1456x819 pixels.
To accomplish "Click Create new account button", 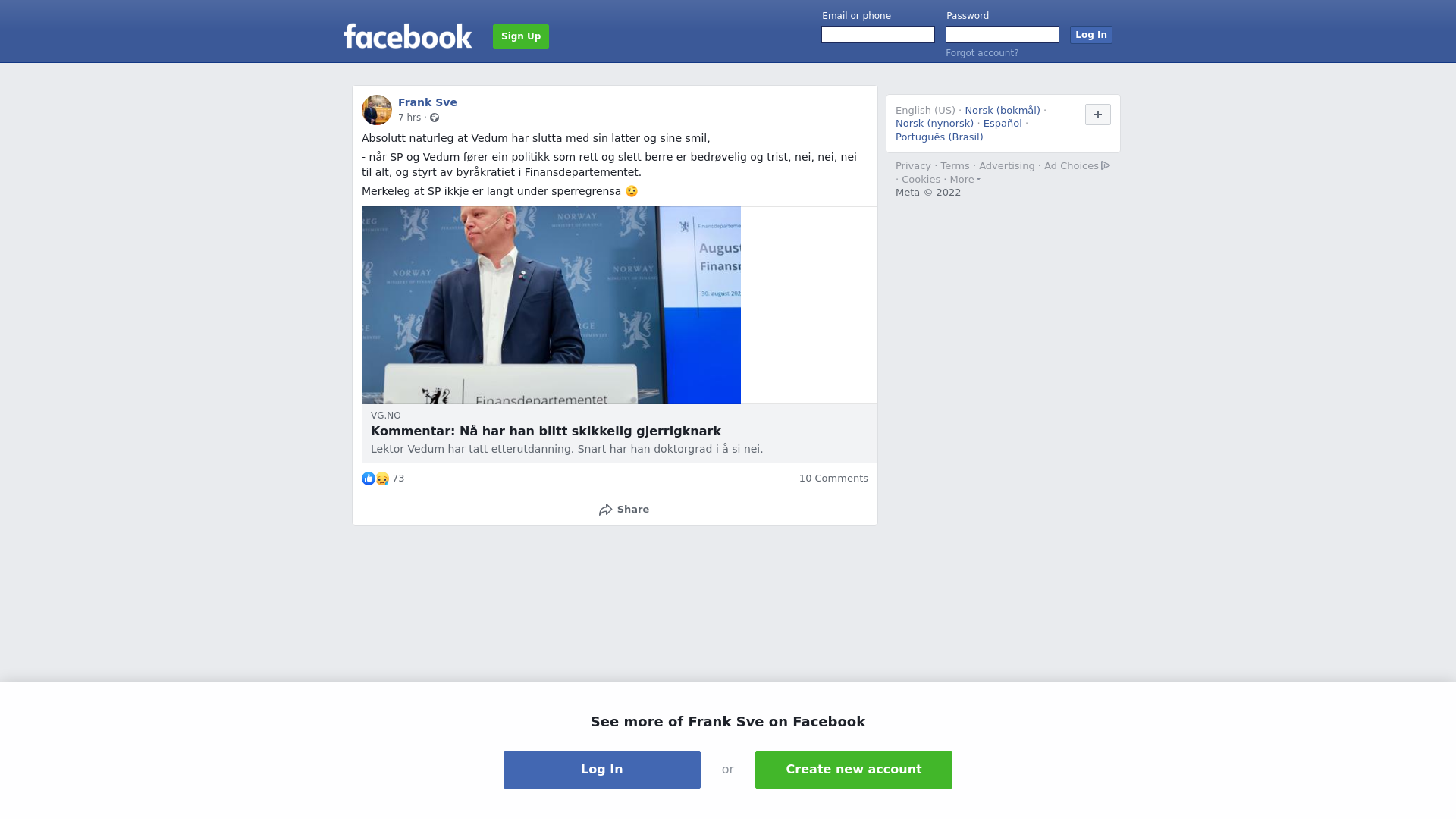I will [854, 770].
